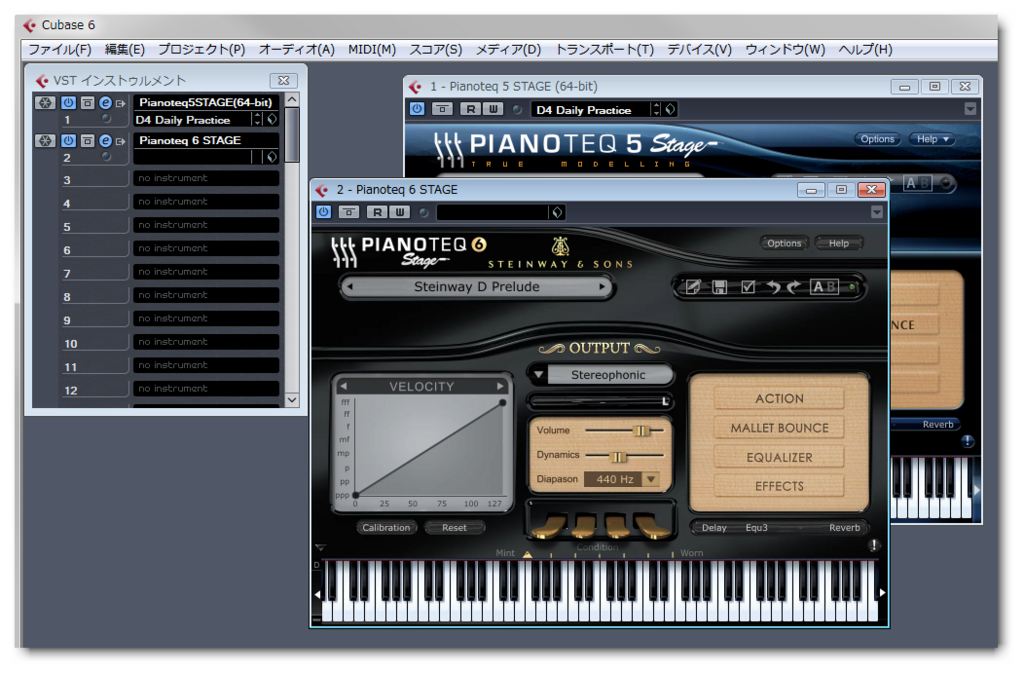This screenshot has width=1024, height=674.
Task: Open the editor for slot 2 instrument
Action: pos(105,140)
